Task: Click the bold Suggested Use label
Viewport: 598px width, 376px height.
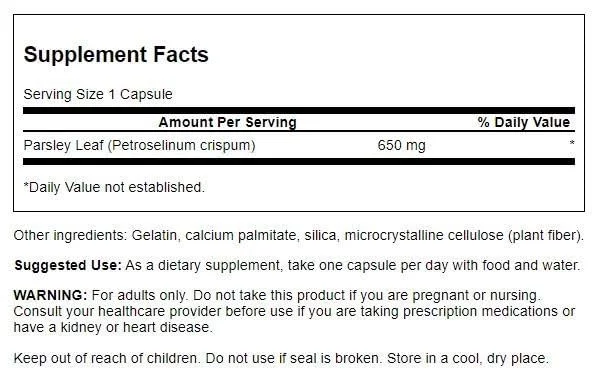Action: 68,265
